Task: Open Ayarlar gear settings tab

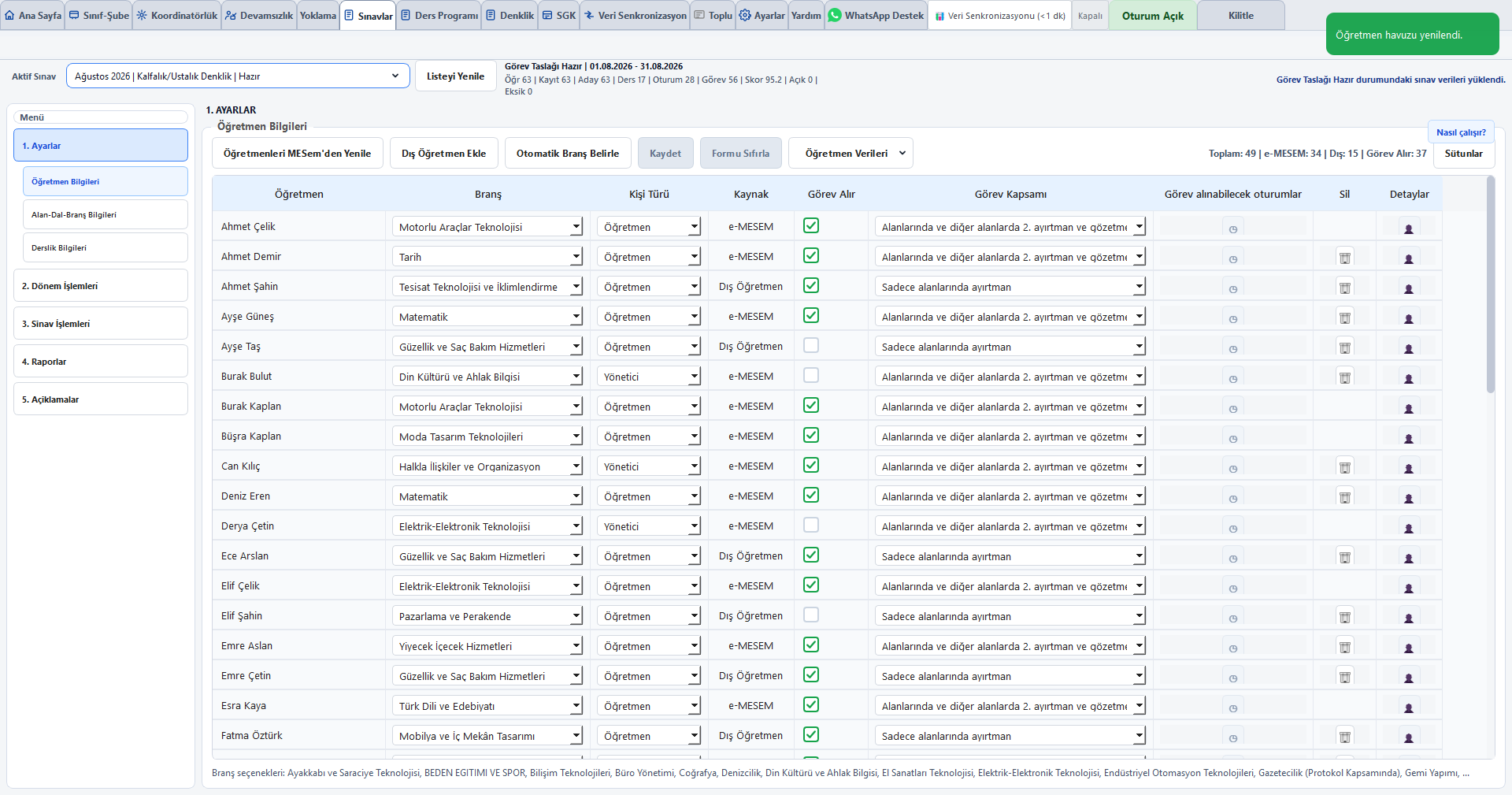Action: 762,16
